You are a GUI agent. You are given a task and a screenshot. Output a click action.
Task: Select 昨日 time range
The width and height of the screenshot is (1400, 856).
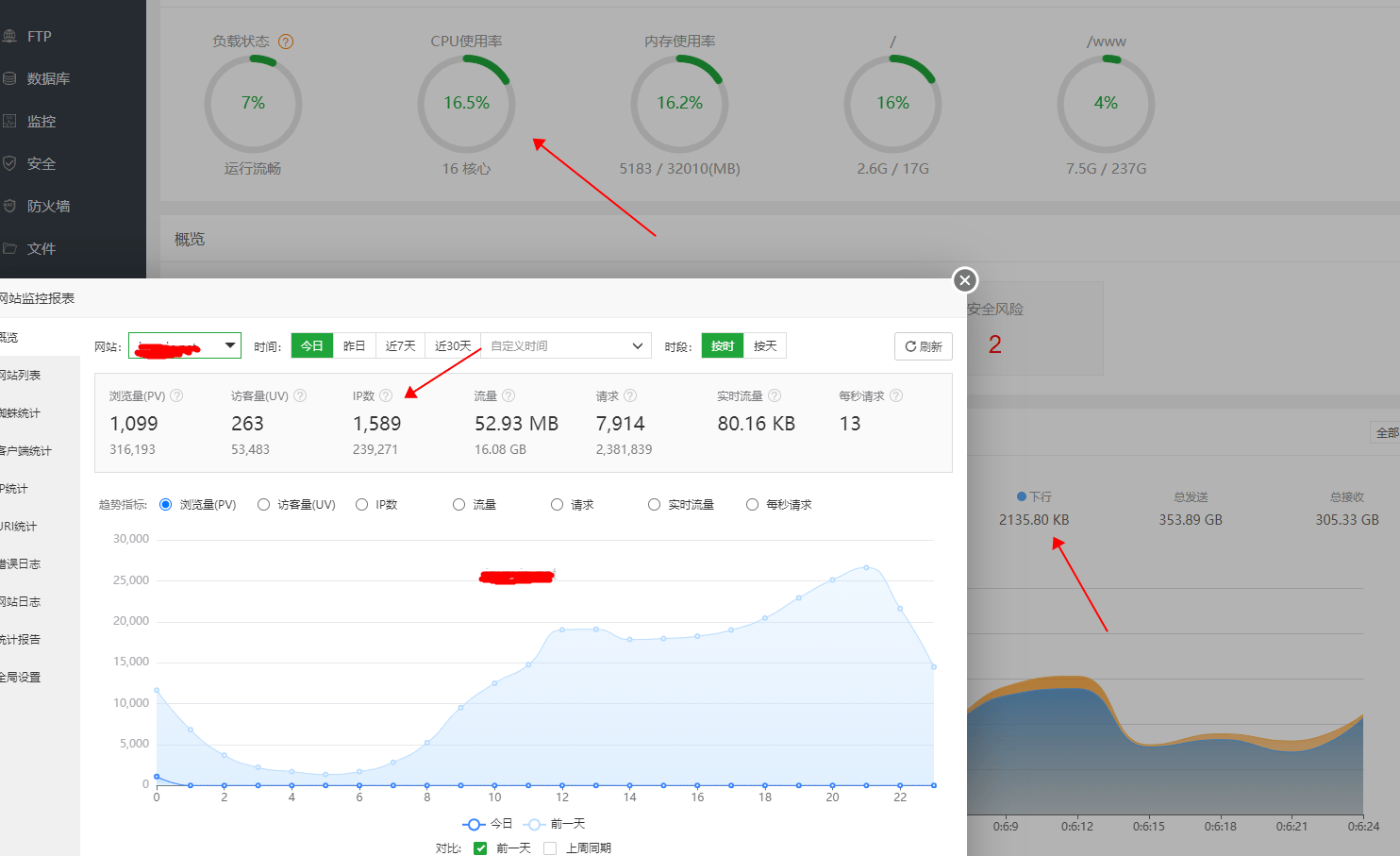coord(355,345)
